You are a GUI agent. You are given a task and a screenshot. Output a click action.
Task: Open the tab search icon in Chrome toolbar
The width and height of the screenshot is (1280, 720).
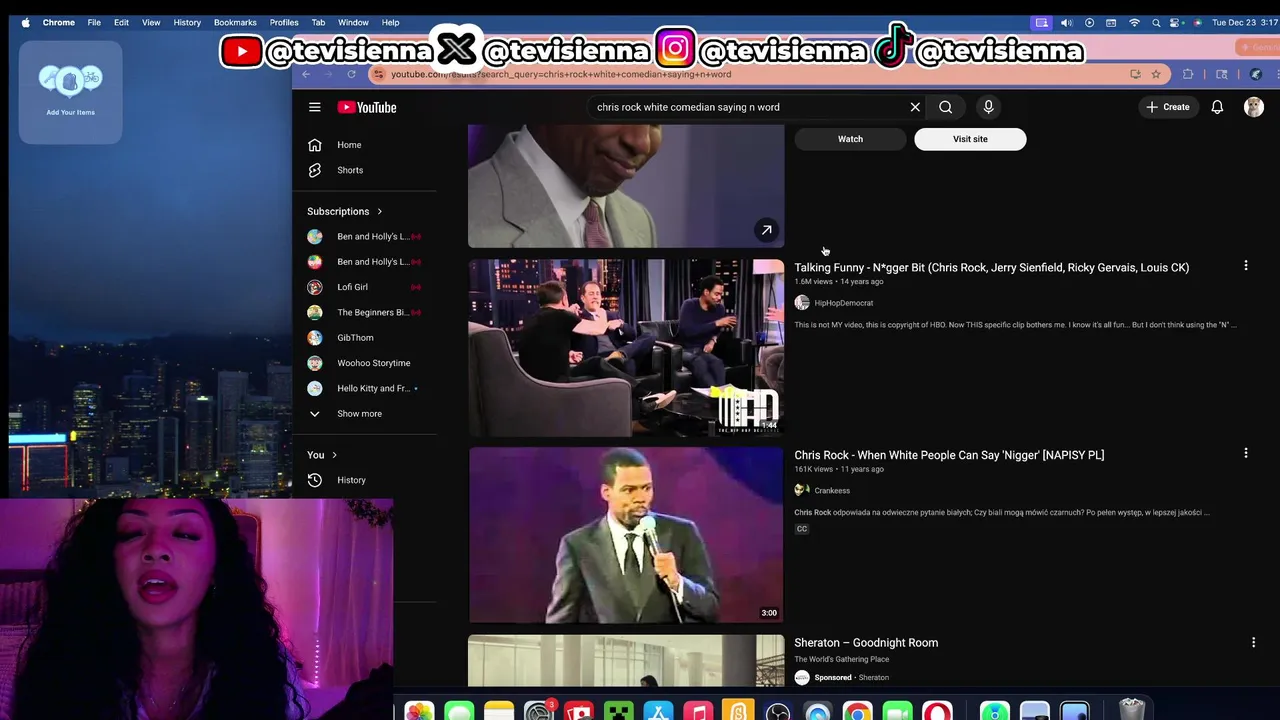pos(1222,74)
